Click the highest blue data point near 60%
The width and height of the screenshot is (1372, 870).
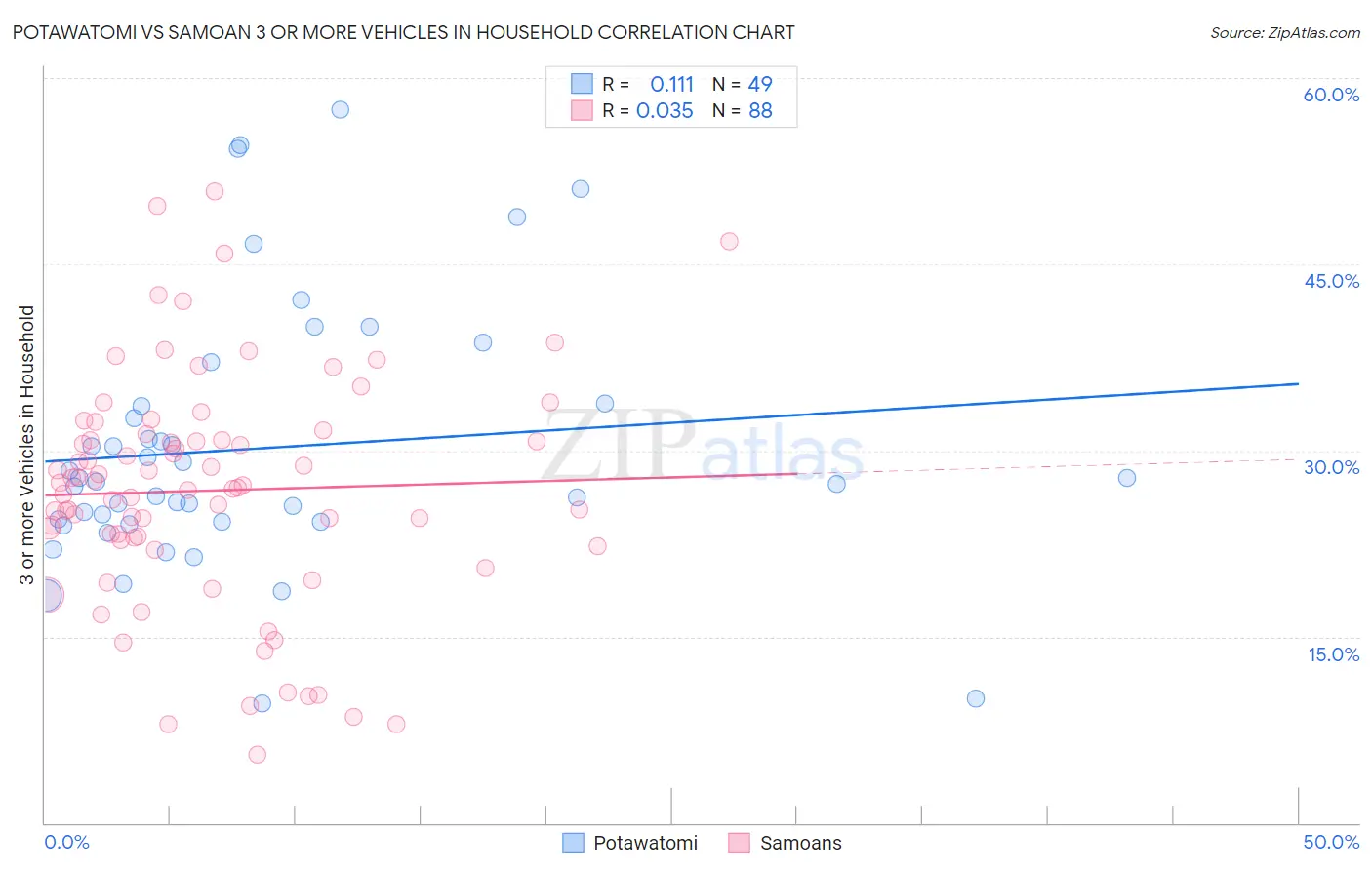click(340, 109)
